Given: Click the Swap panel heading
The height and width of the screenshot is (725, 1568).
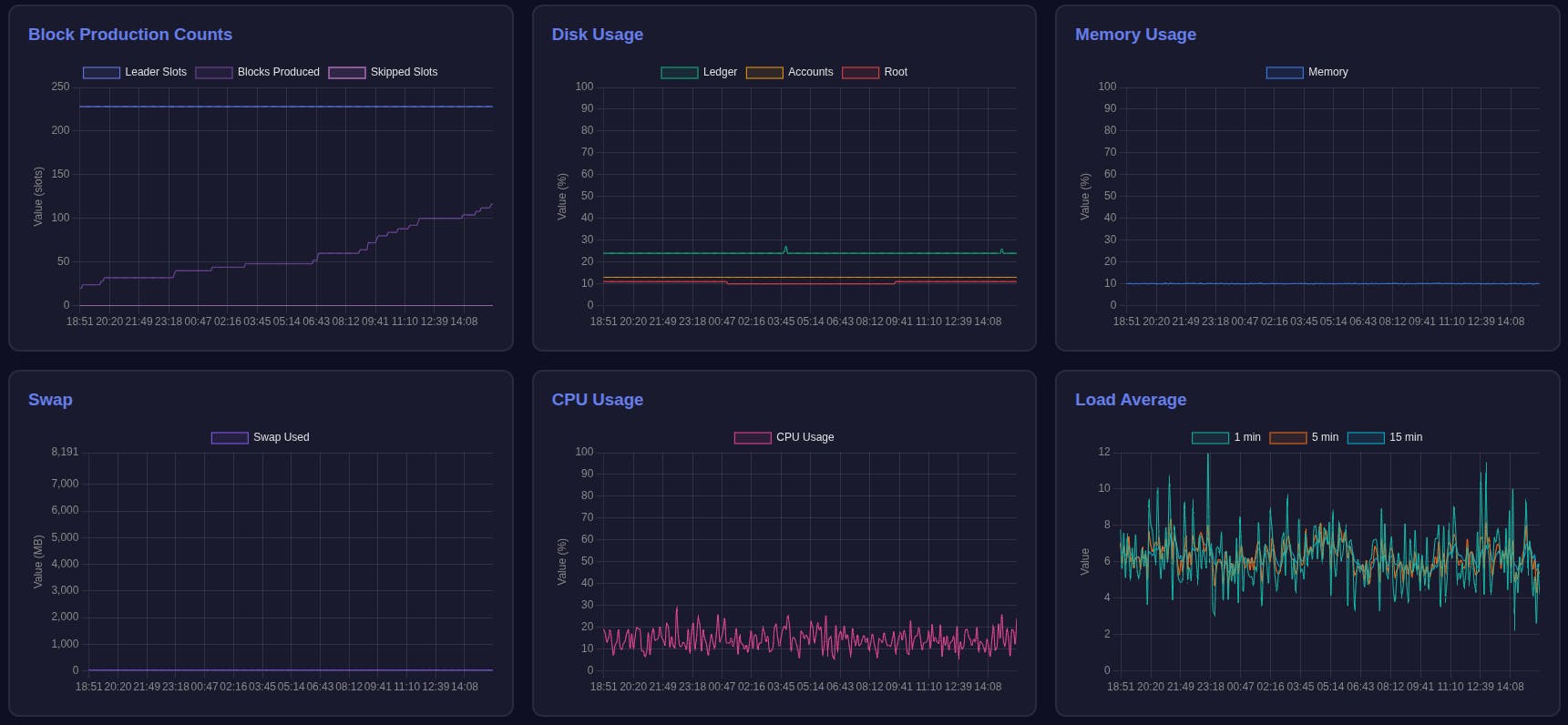Looking at the screenshot, I should [x=50, y=400].
